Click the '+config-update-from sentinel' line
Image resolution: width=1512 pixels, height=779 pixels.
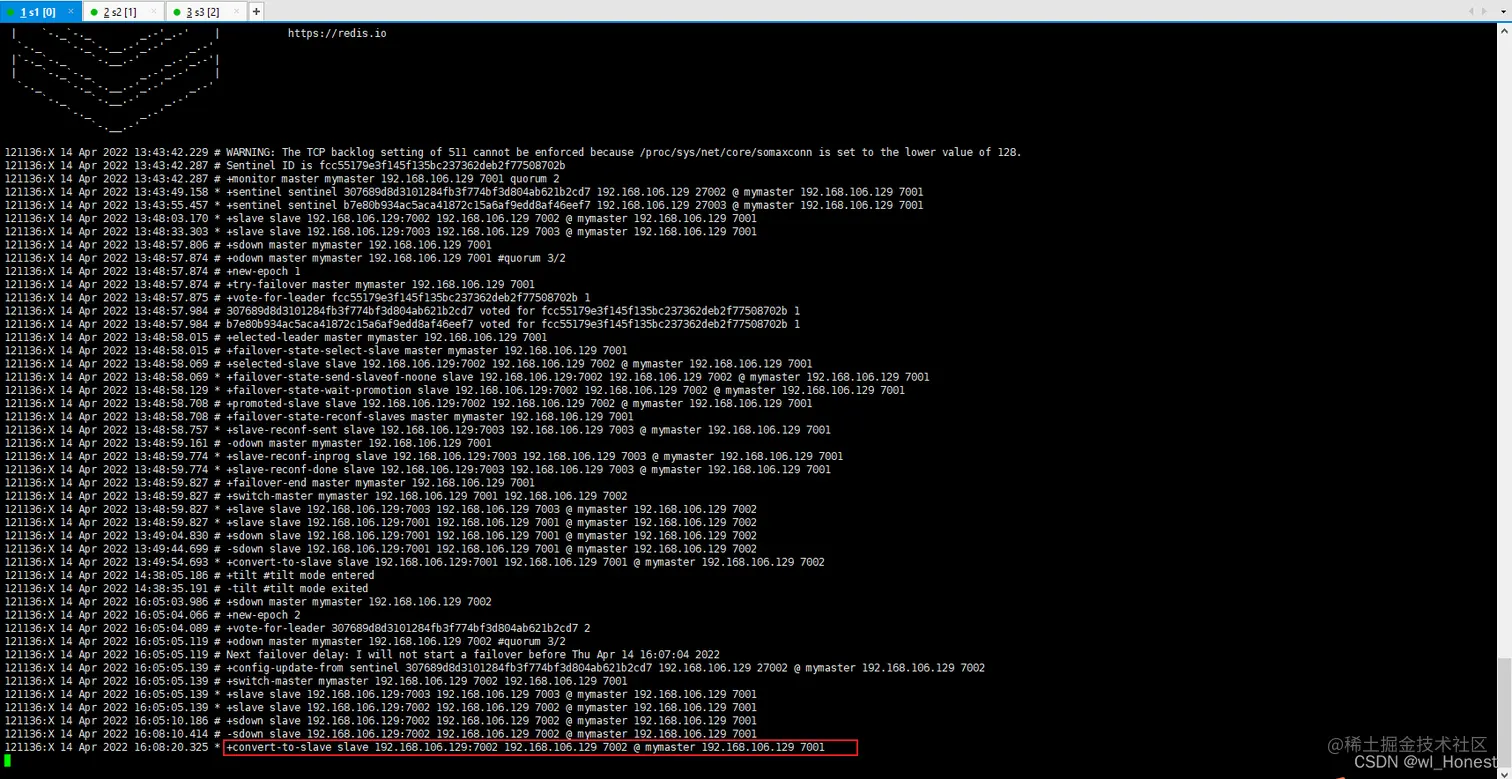tap(495, 668)
